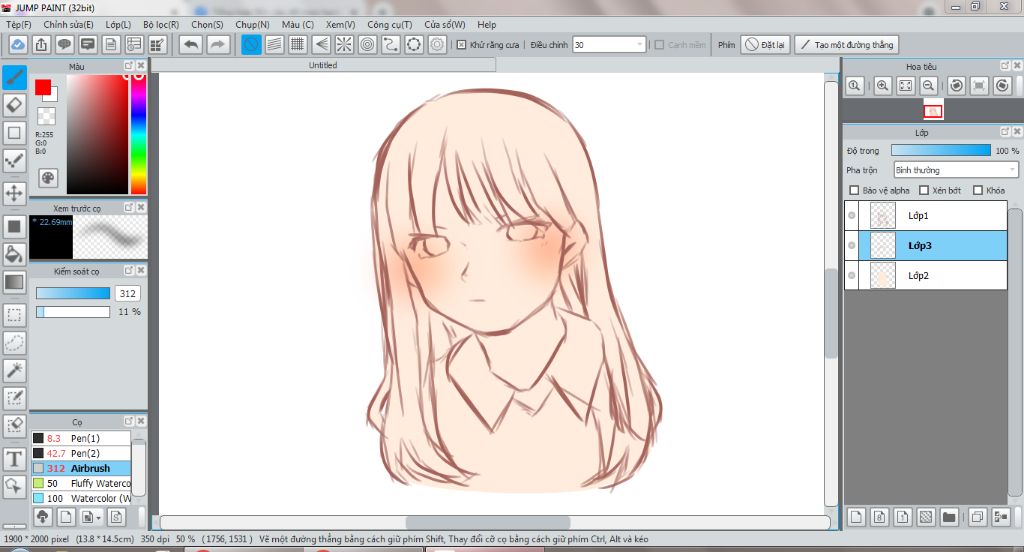Select the Brush tool in left toolbar
The width and height of the screenshot is (1024, 552).
click(x=14, y=77)
